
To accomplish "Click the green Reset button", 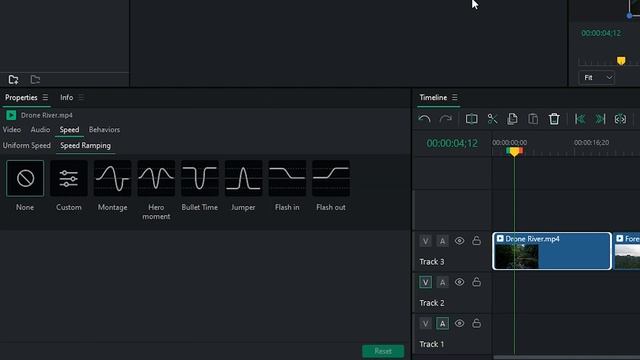I will [x=383, y=351].
